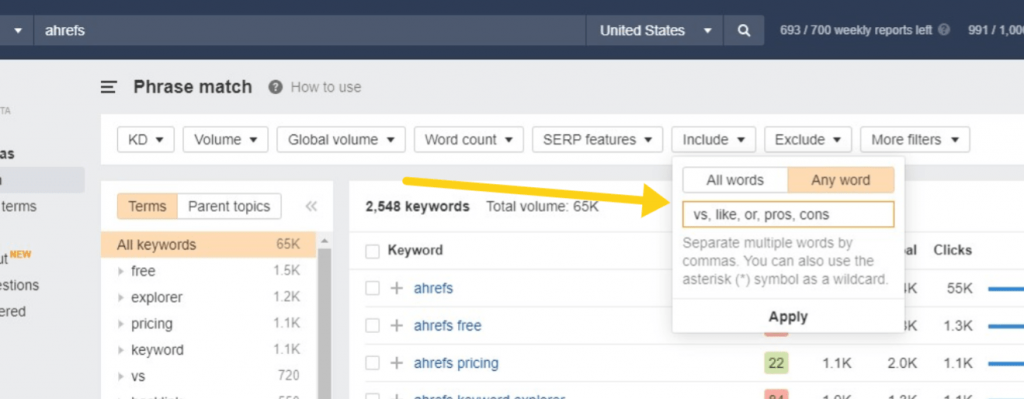Open the Volume filter dropdown
The width and height of the screenshot is (1024, 399).
(226, 140)
